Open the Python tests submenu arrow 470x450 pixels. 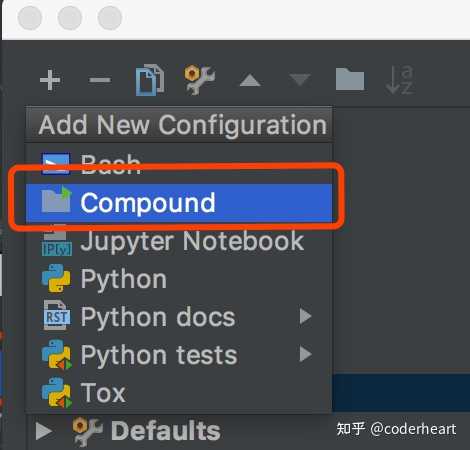tap(305, 354)
